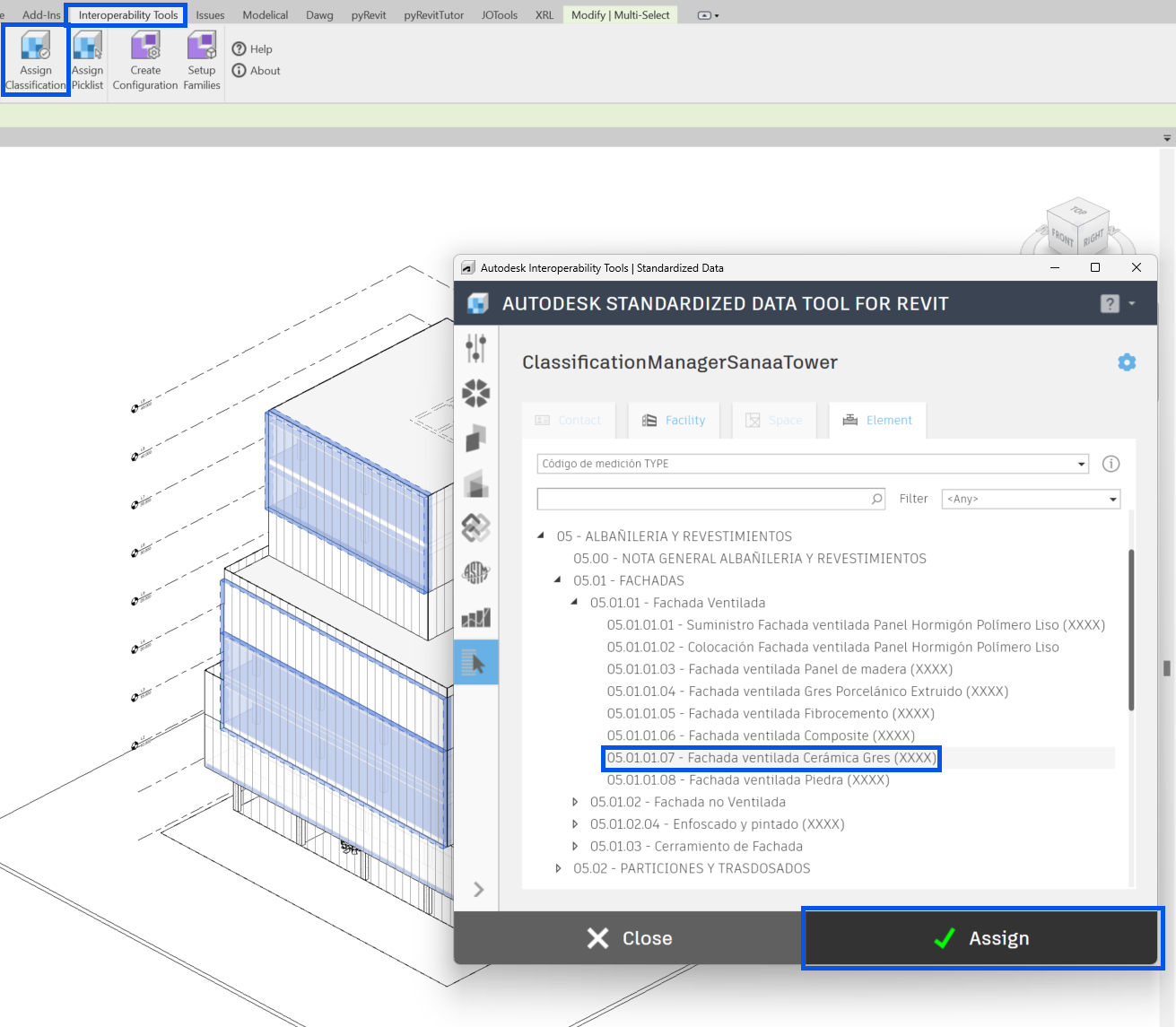Collapse the 05.01.01 - Fachada Ventilada node

pyautogui.click(x=574, y=602)
